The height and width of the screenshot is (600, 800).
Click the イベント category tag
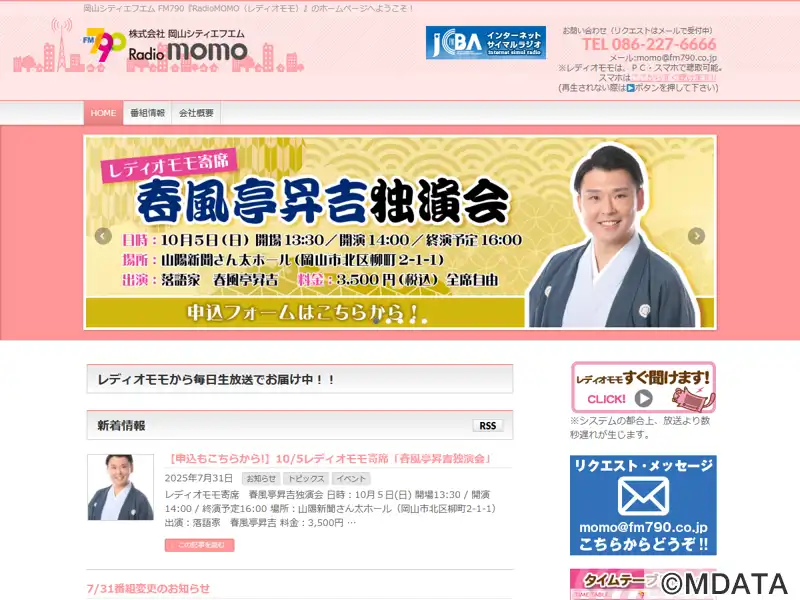tap(351, 479)
